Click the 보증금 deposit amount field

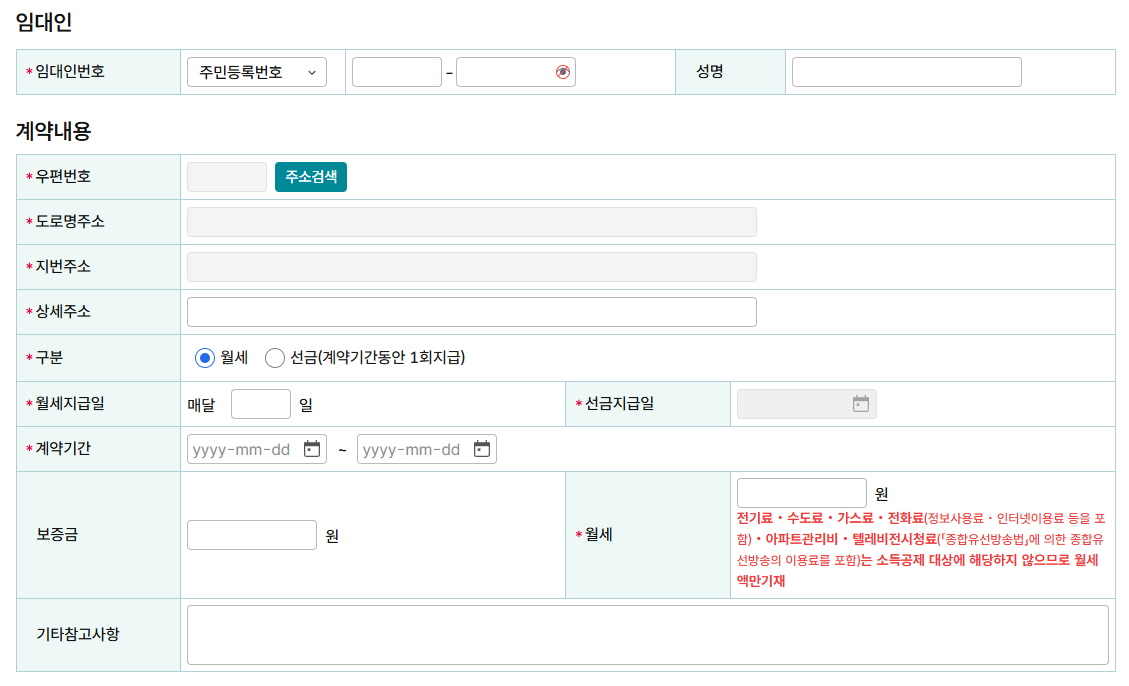(x=251, y=535)
